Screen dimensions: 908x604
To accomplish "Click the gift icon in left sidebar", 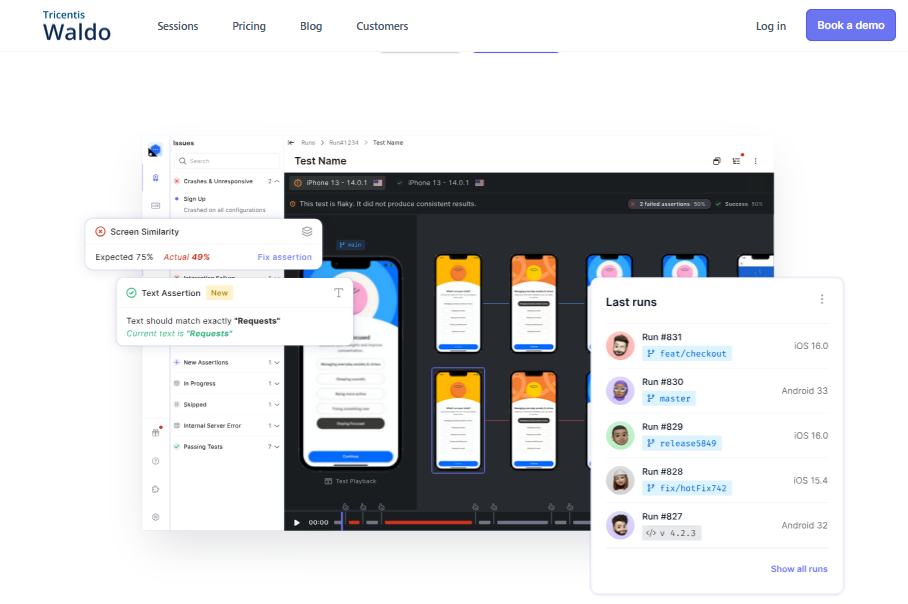I will [155, 433].
